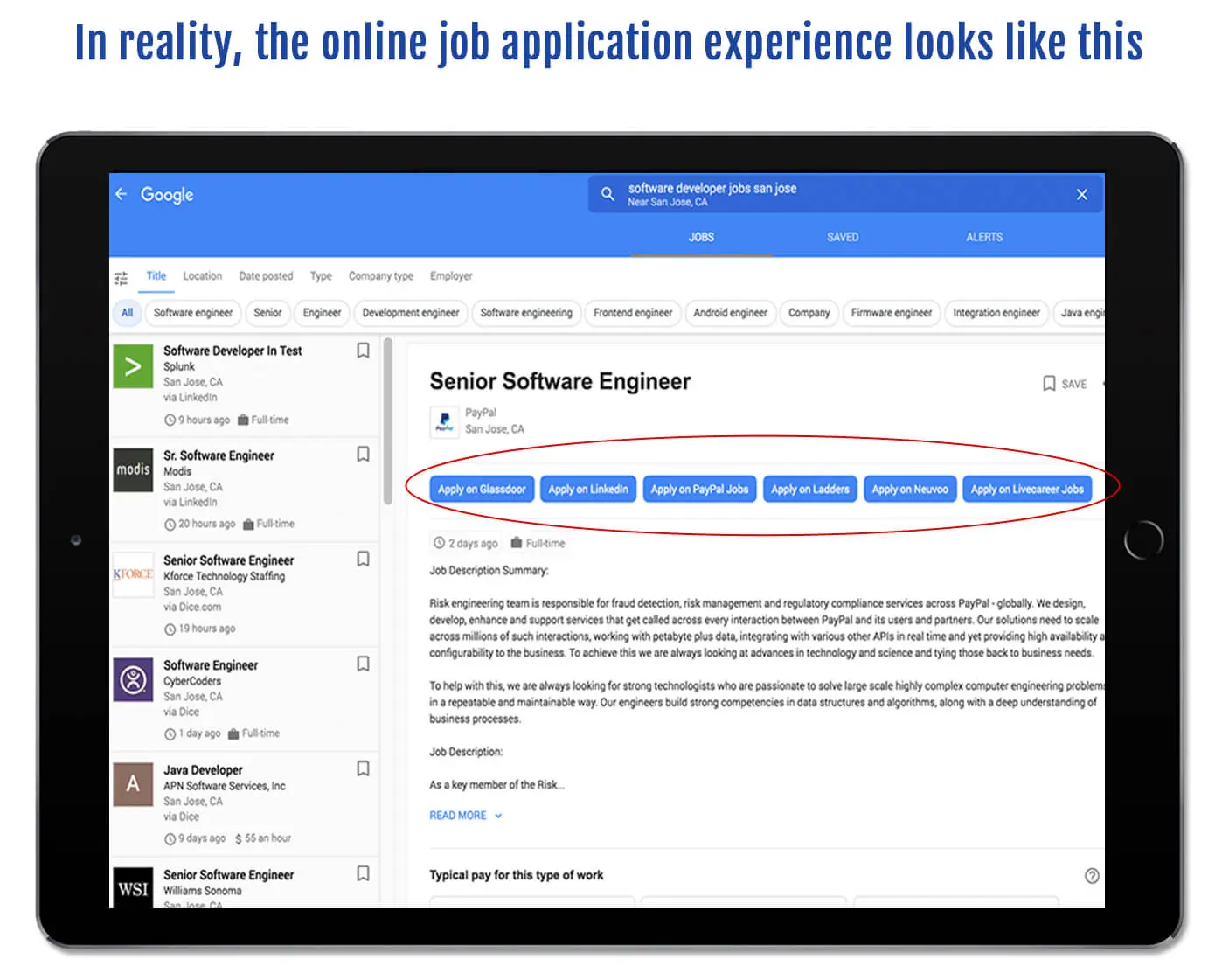Viewport: 1222px width, 980px height.
Task: Select the Date posted filter tab
Action: point(266,276)
